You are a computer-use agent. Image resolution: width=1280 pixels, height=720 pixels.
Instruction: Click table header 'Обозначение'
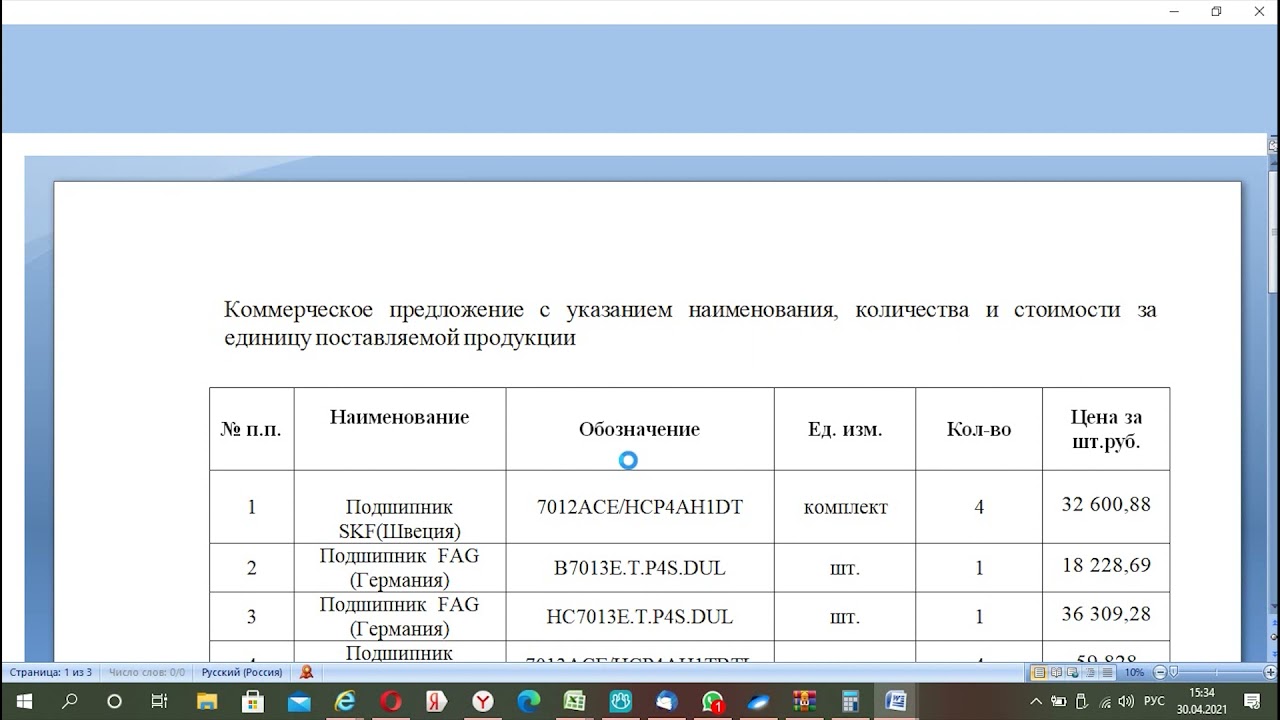(x=639, y=429)
